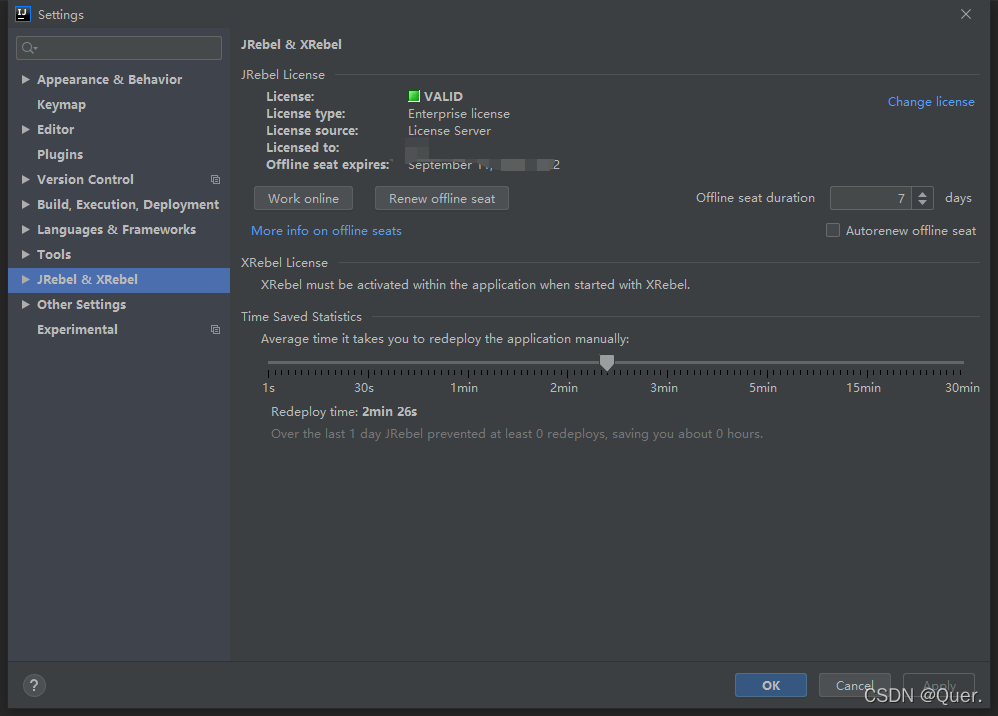Click Renew offline seat button

[442, 199]
